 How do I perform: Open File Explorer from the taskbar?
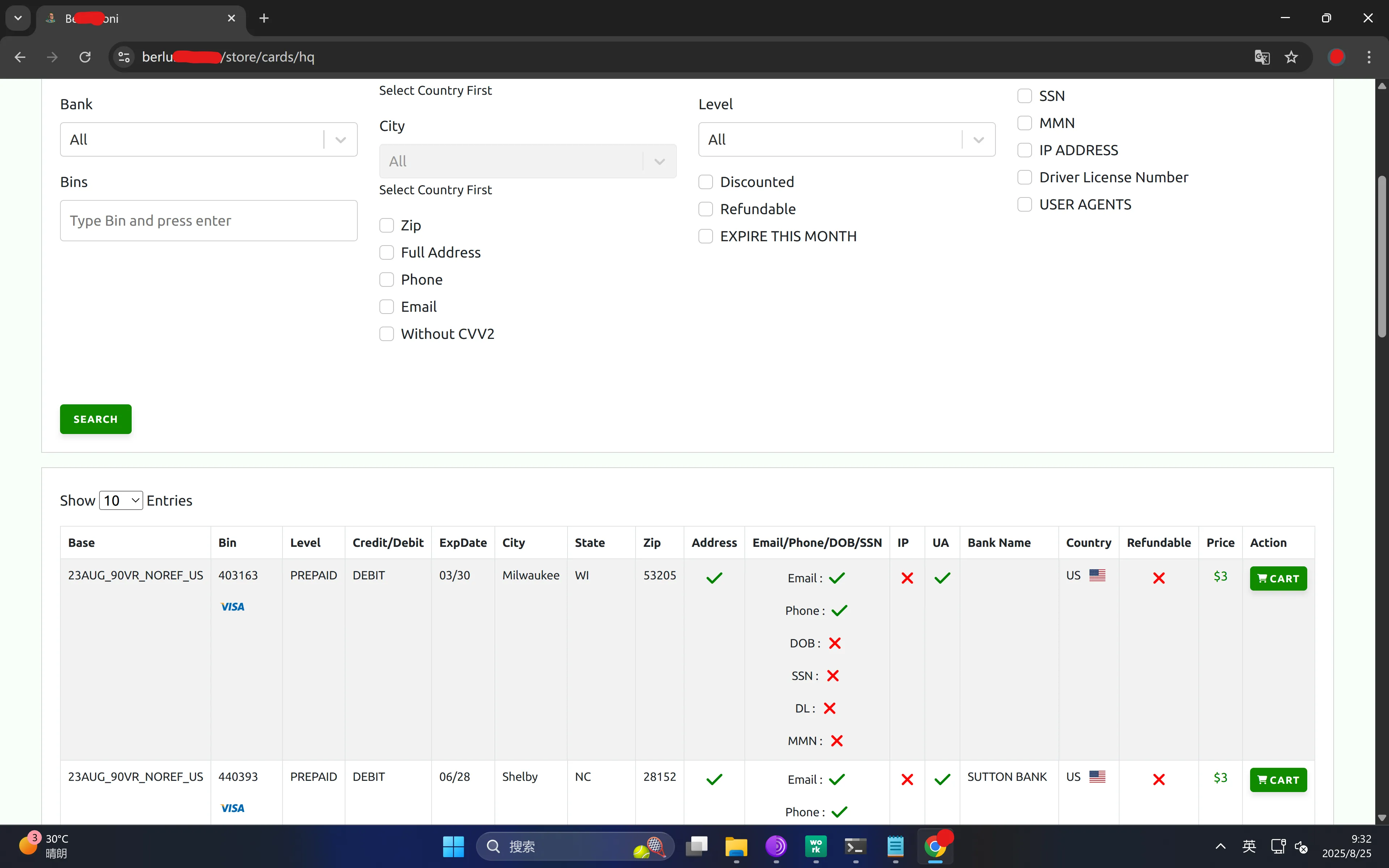(736, 846)
